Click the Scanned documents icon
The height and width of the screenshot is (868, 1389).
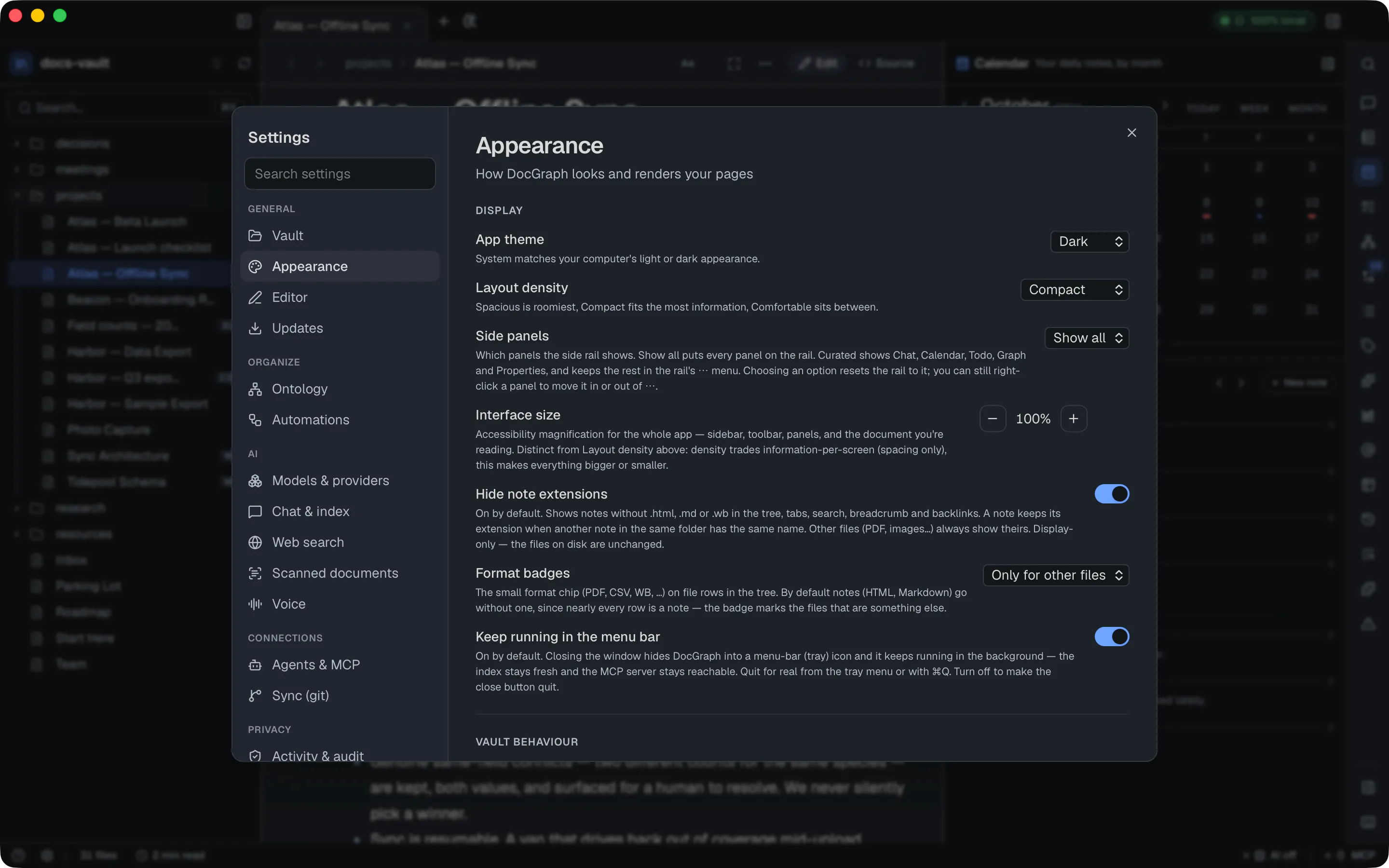(255, 573)
